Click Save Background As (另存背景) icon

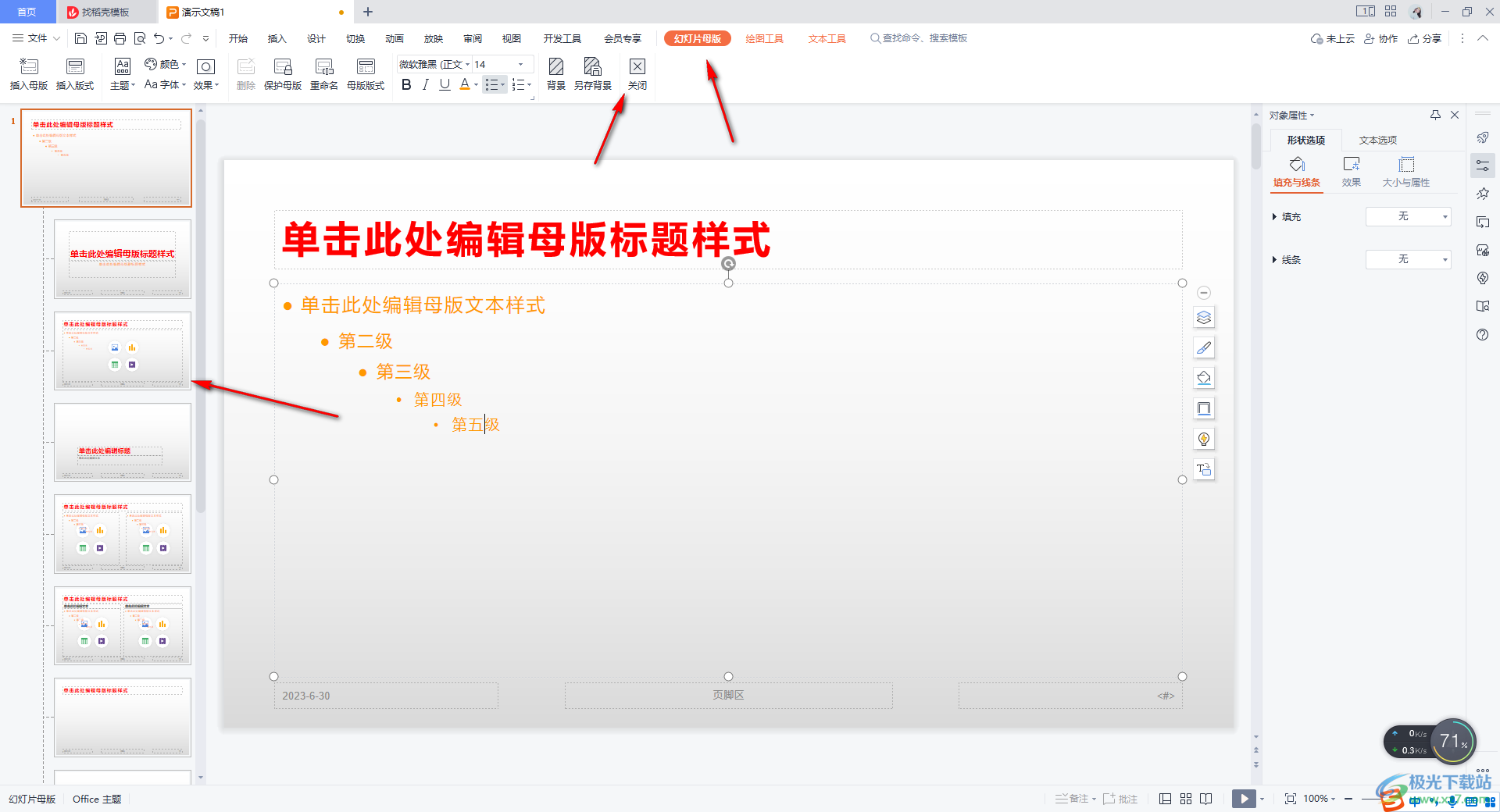point(593,74)
